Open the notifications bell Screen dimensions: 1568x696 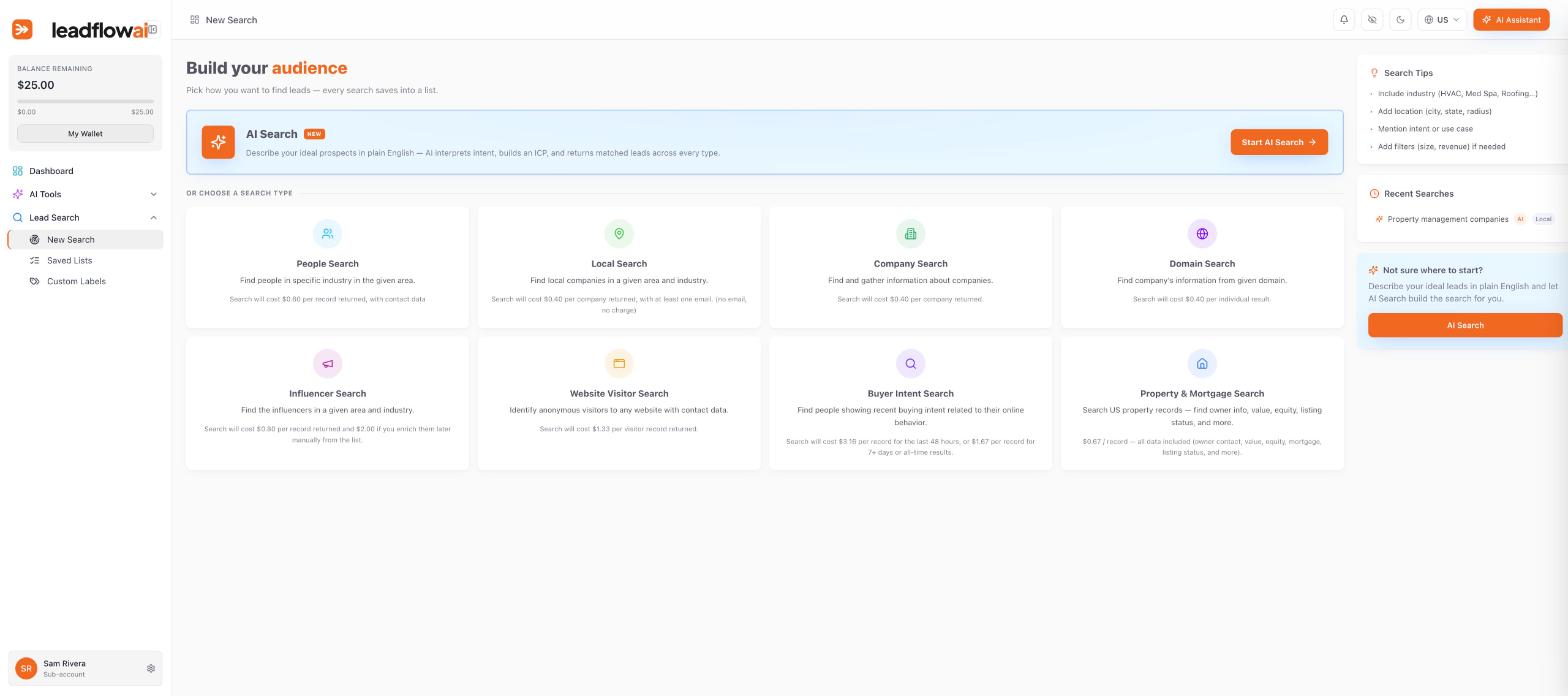point(1344,20)
